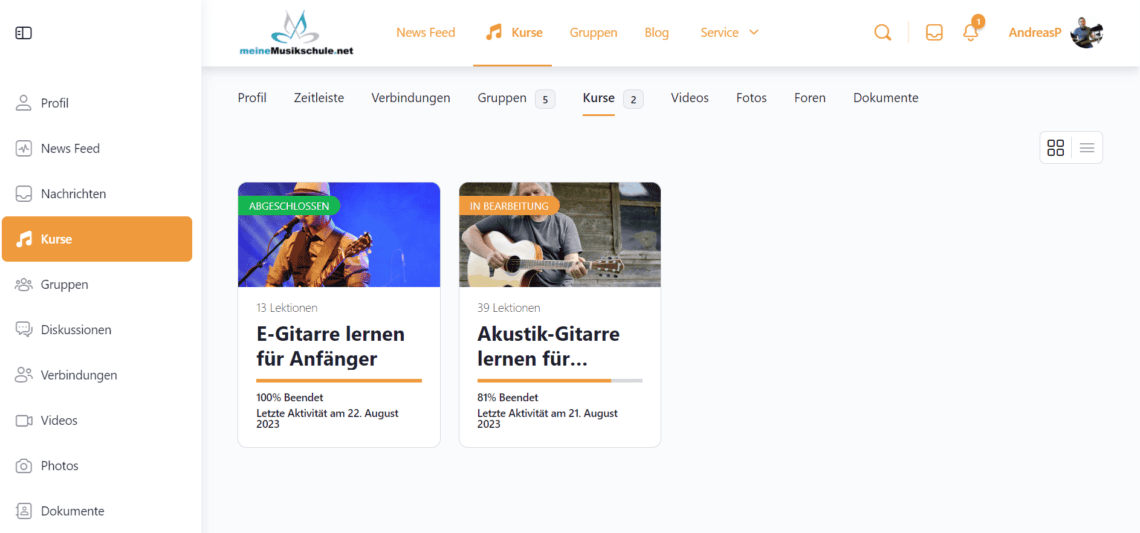Open E-Gitarre lernen für Anfänger course title
This screenshot has height=533, width=1140.
330,347
